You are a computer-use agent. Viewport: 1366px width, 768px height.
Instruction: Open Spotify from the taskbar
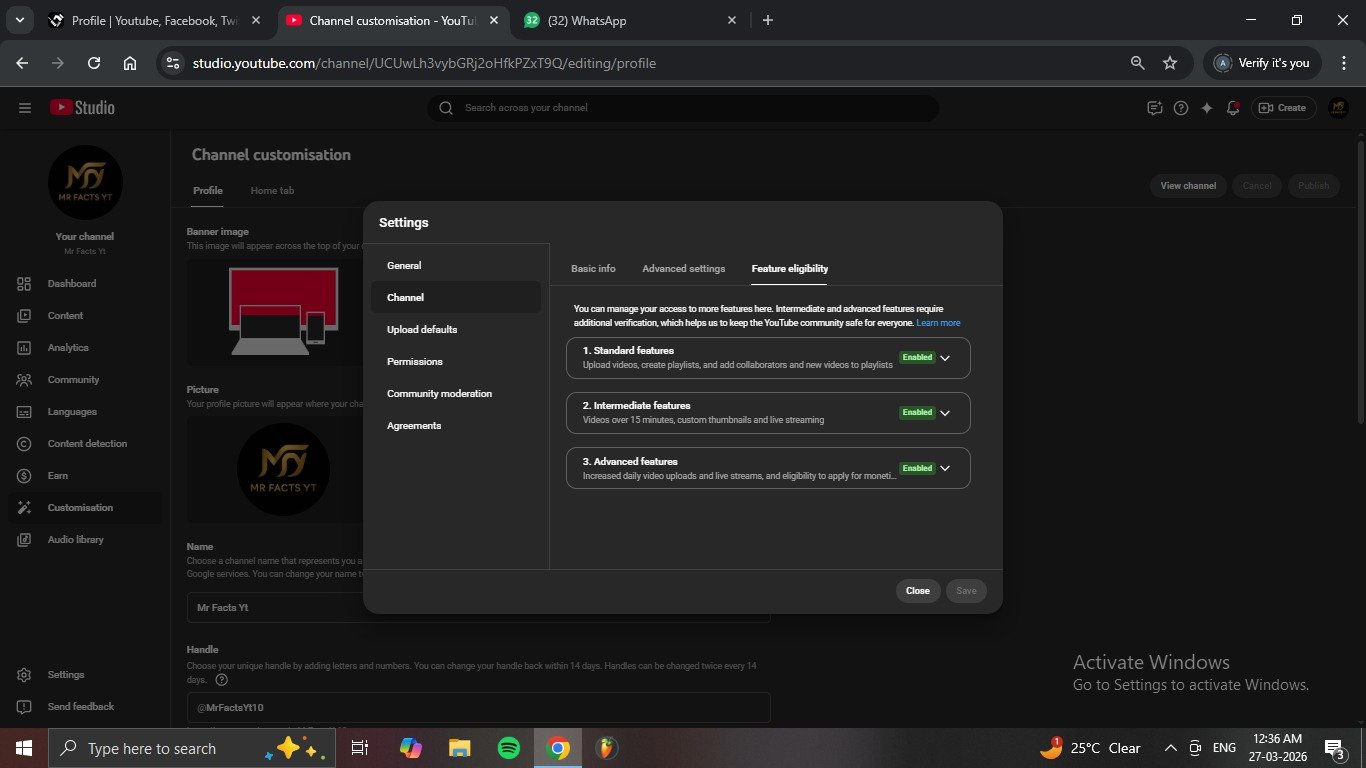click(508, 748)
